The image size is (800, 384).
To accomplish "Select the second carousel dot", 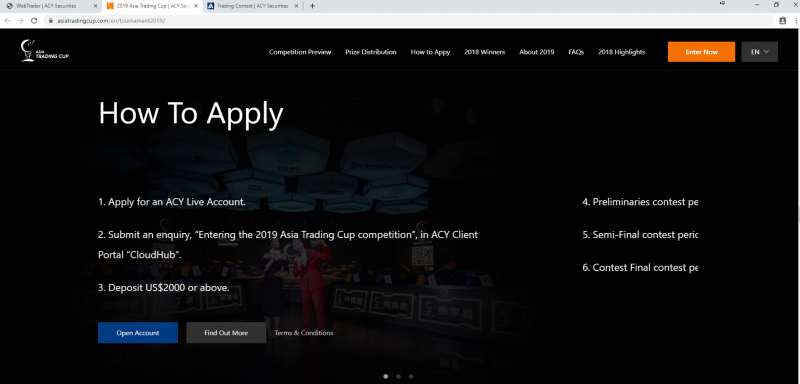I will tap(398, 376).
